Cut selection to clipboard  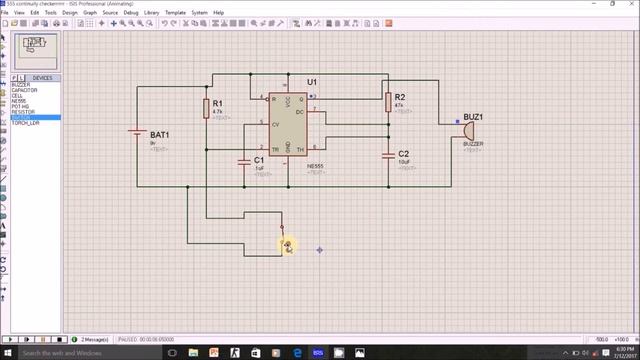coord(185,24)
